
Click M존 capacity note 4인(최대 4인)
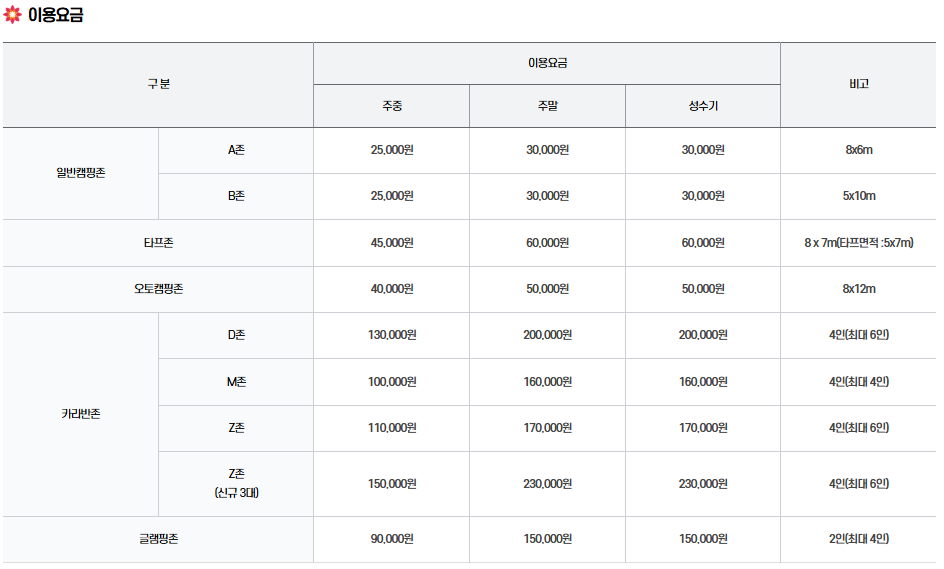click(859, 382)
